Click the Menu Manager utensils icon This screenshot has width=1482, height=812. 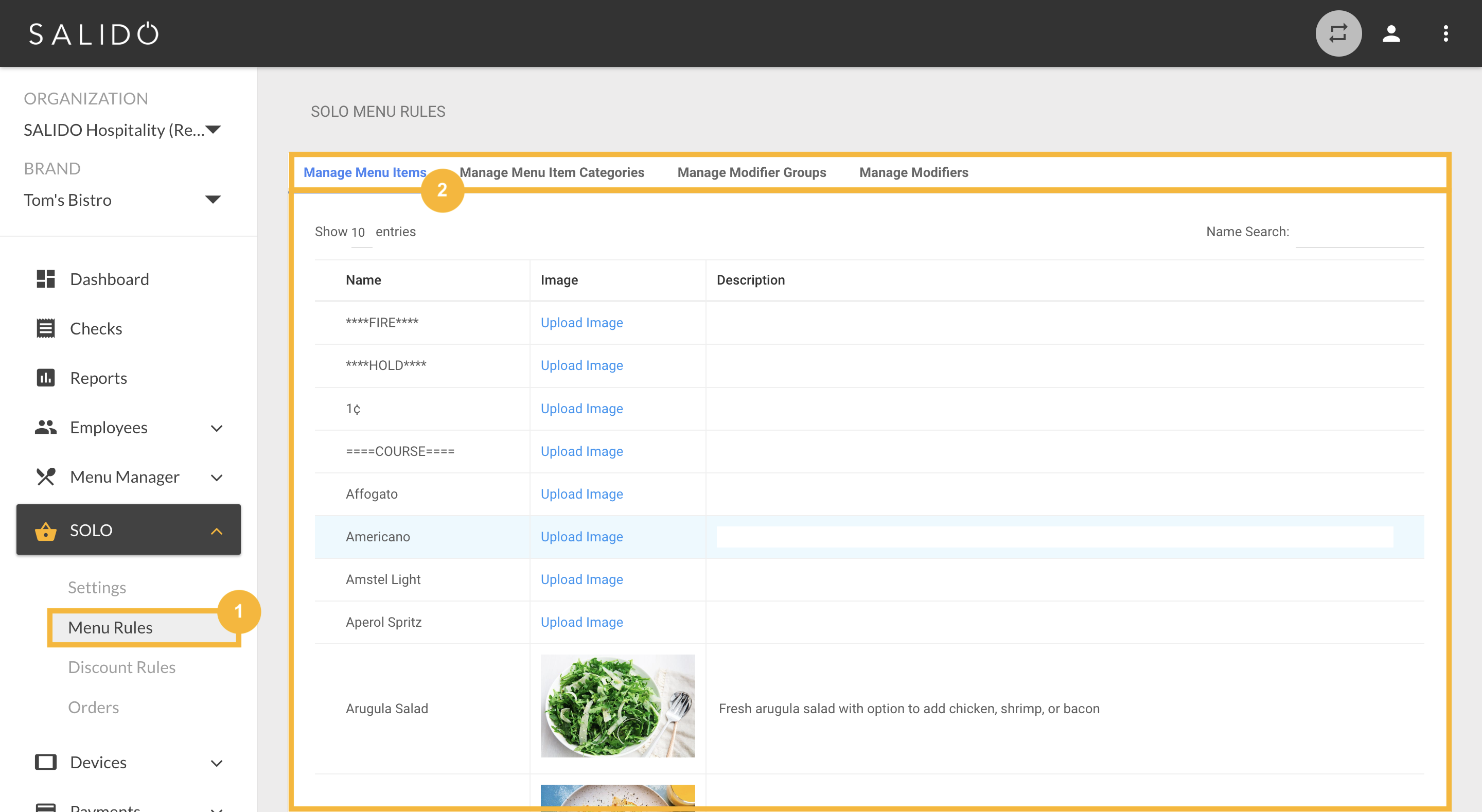(x=45, y=477)
